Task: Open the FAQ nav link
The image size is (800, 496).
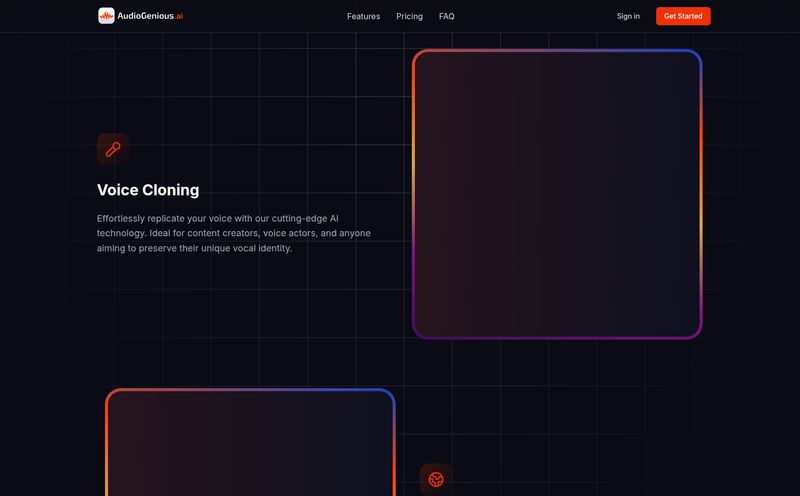Action: click(x=446, y=16)
